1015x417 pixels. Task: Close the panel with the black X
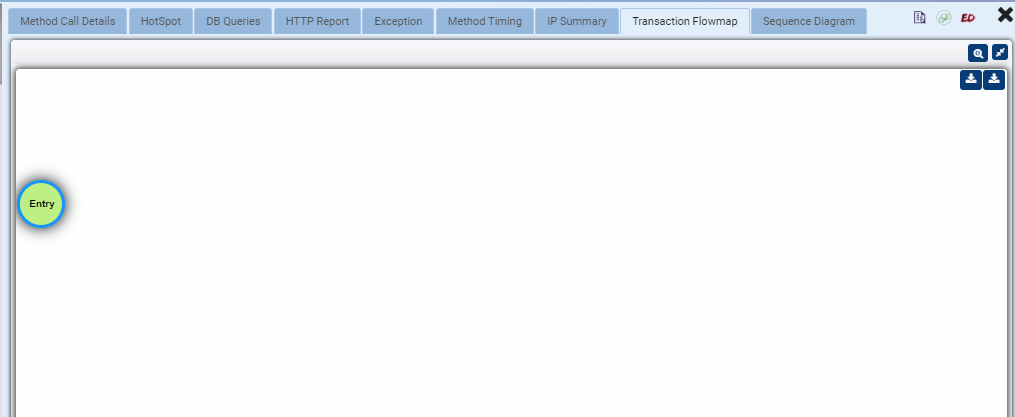(x=1005, y=15)
